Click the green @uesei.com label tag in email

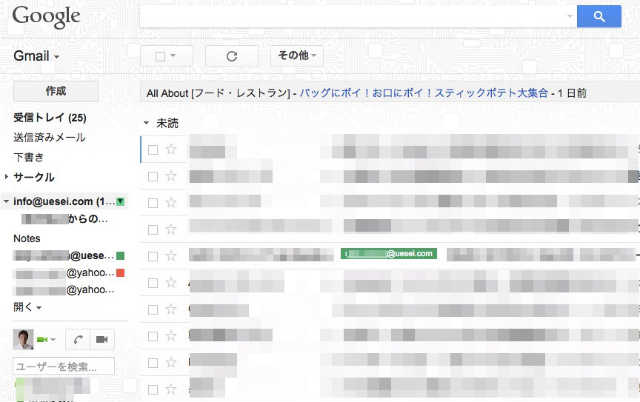[x=389, y=253]
